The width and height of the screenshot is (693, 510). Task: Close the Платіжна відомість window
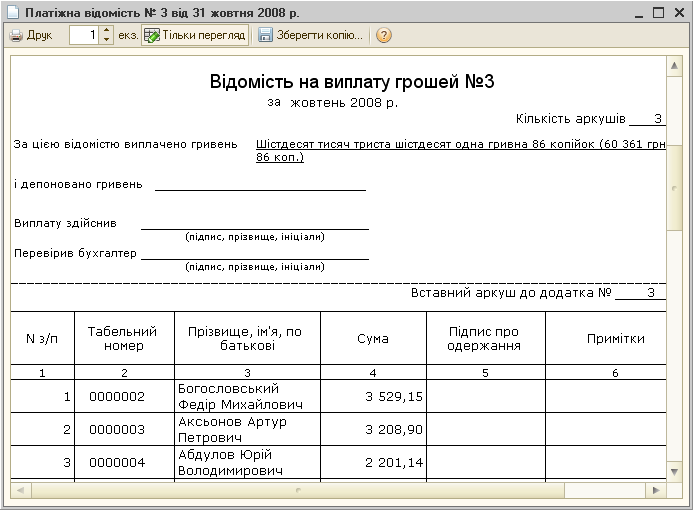[679, 12]
